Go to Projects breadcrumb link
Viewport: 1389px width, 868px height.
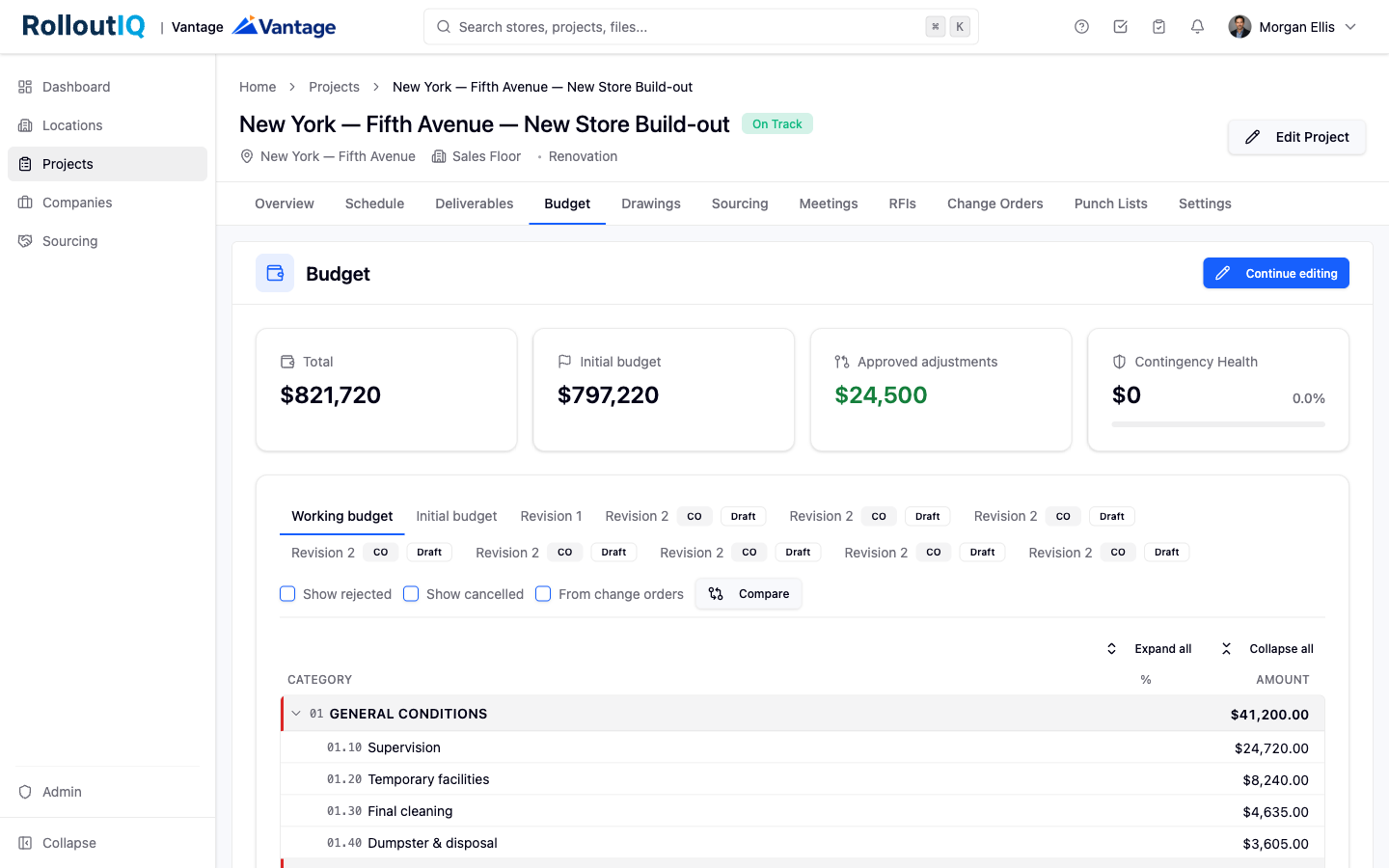point(334,87)
